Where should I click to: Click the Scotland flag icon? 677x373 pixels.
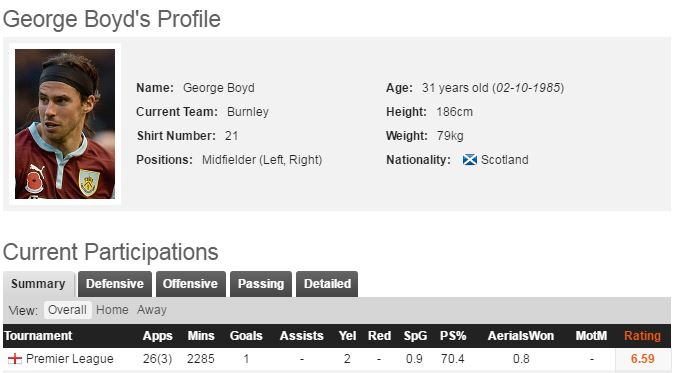coord(470,160)
